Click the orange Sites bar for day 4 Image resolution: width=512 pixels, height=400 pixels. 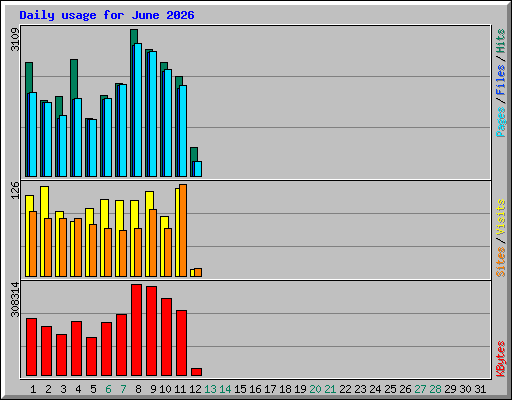[x=78, y=247]
